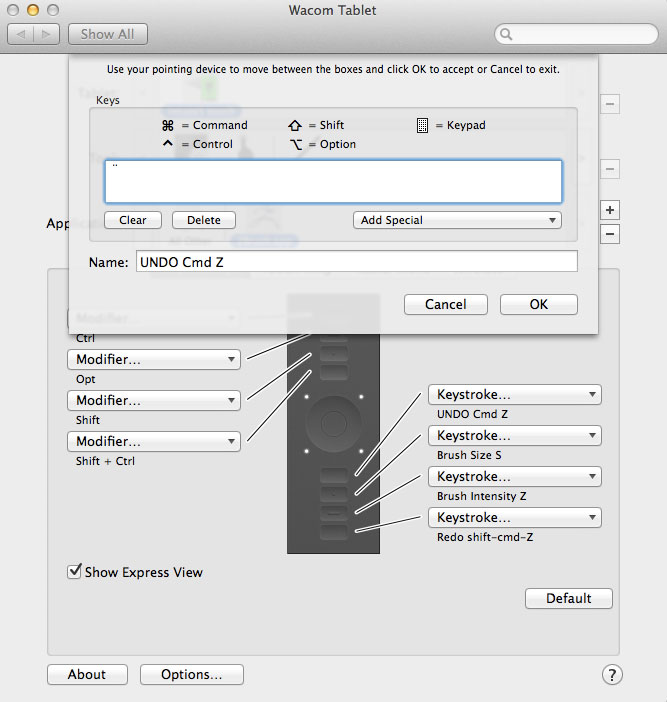Open Keystroke dropdown for Redo shift-cmd-Z

[514, 518]
